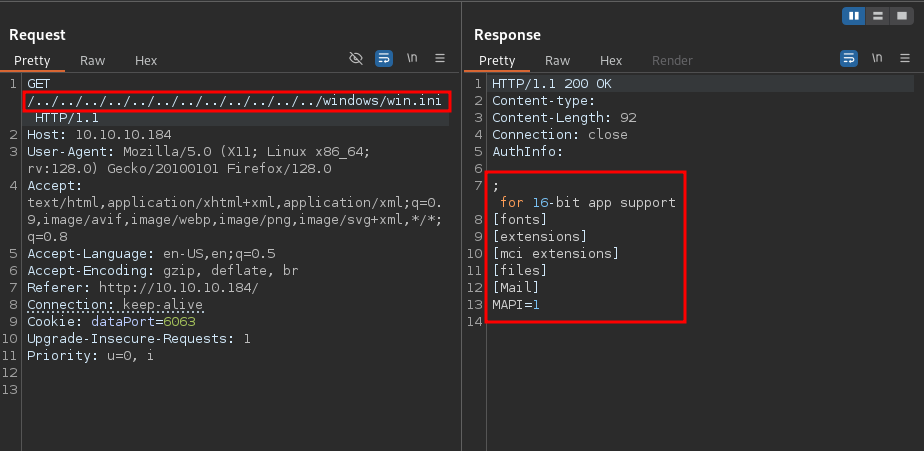Open Response panel options hamburger menu
Viewport: 924px width, 451px height.
905,59
